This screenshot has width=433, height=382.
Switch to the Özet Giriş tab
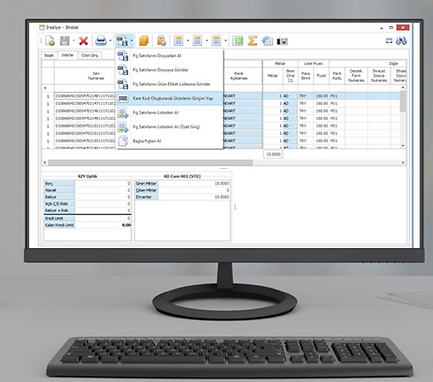[90, 55]
